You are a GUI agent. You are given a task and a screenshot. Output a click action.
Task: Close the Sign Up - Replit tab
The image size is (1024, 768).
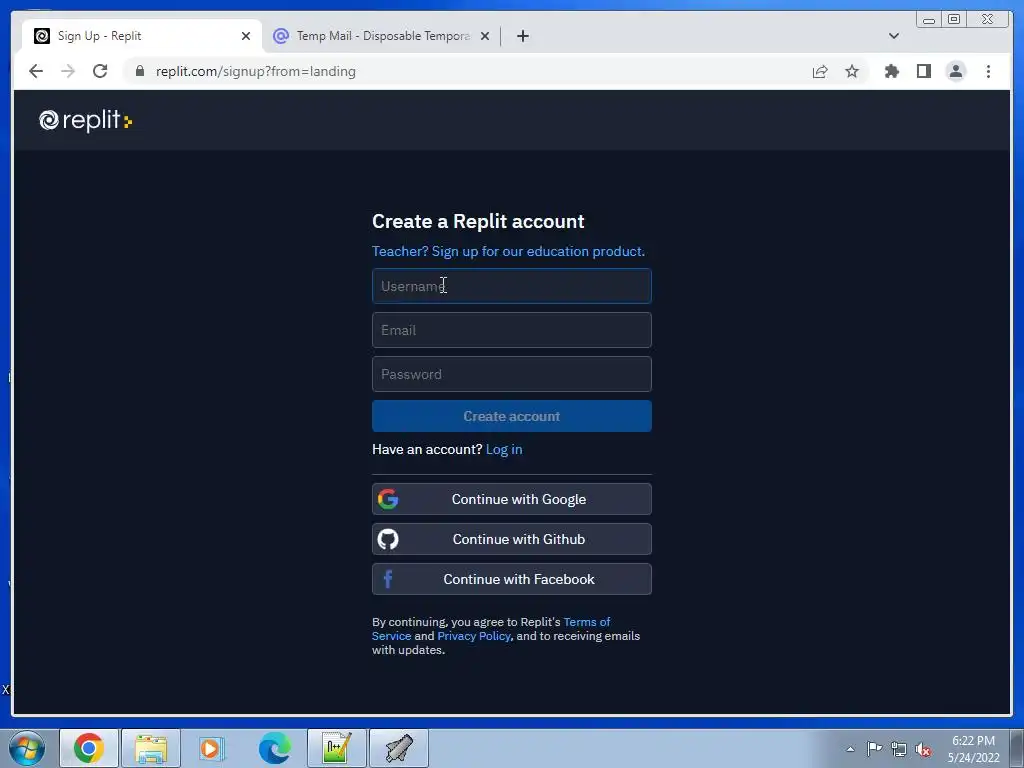pos(246,36)
